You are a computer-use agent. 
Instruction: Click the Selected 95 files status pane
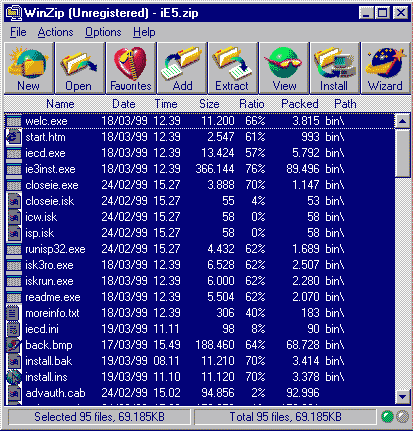(99, 417)
